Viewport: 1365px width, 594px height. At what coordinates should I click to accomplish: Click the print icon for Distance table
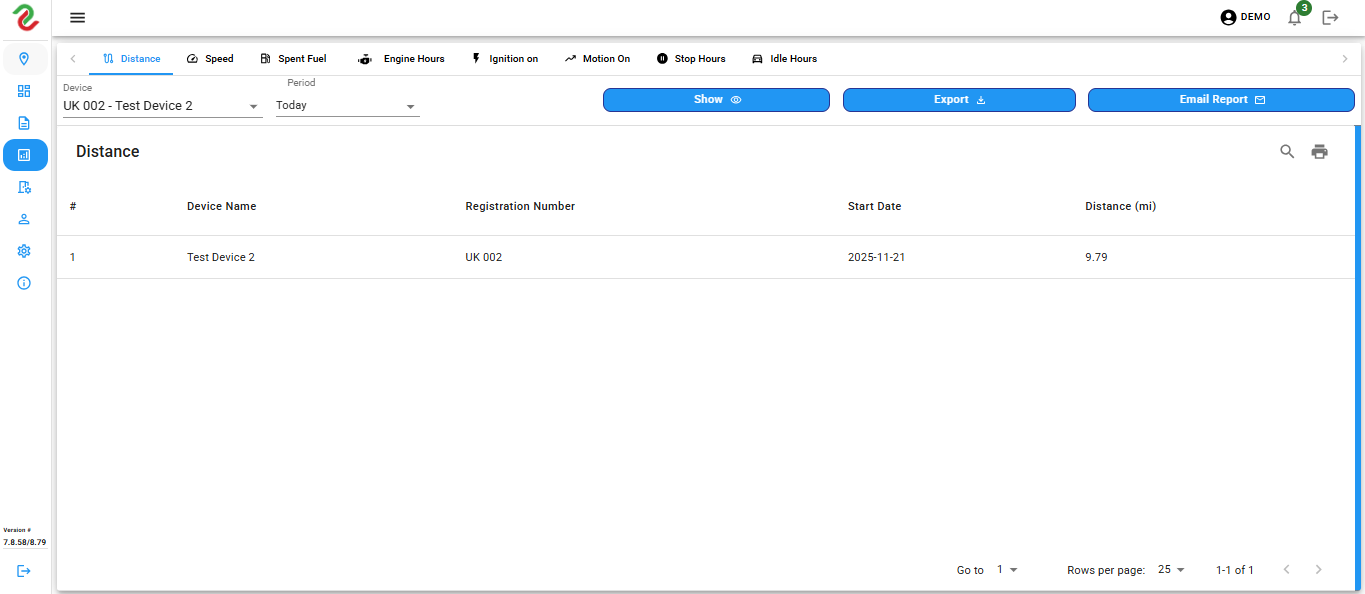(x=1320, y=152)
